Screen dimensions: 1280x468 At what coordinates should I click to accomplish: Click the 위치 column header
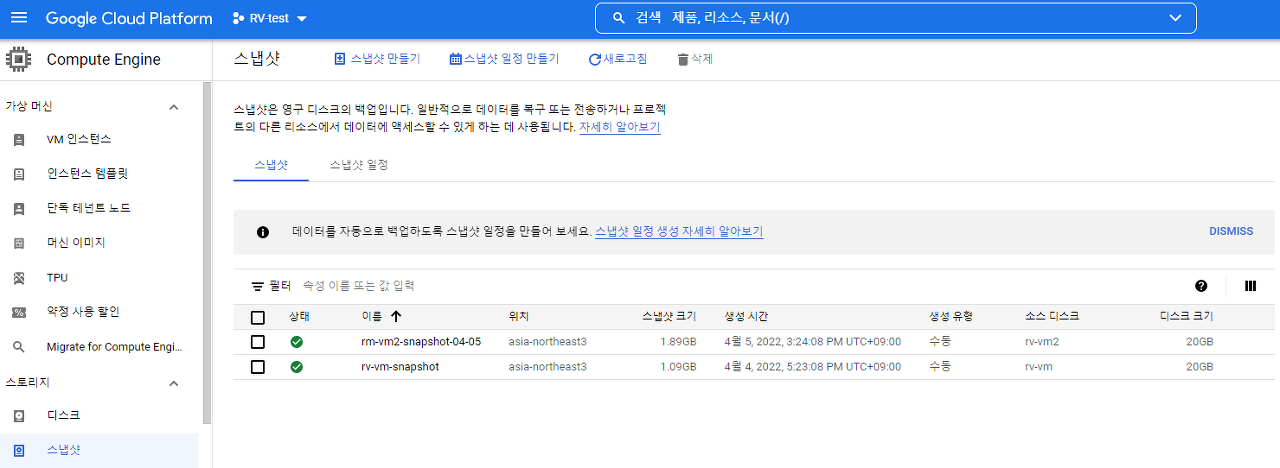(x=518, y=317)
